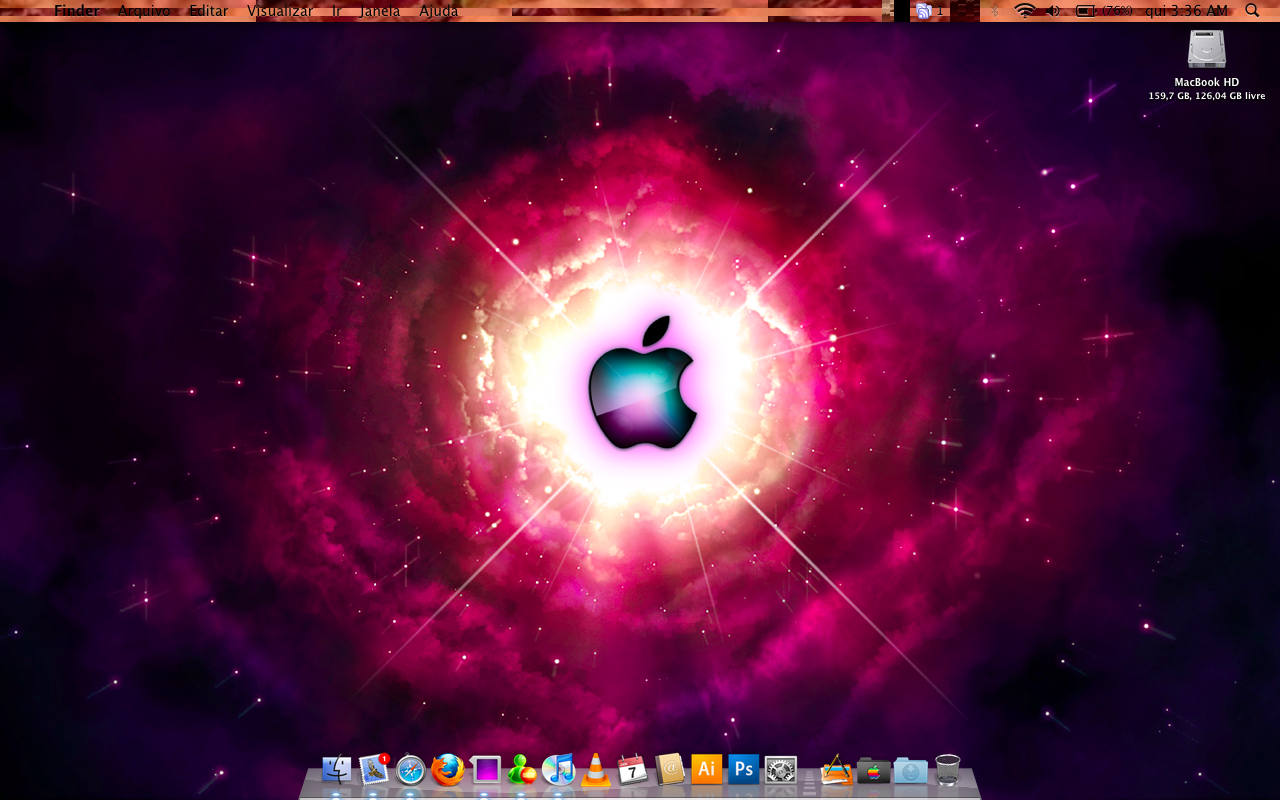Image resolution: width=1280 pixels, height=800 pixels.
Task: Open iCal calendar in the Dock
Action: [x=632, y=770]
